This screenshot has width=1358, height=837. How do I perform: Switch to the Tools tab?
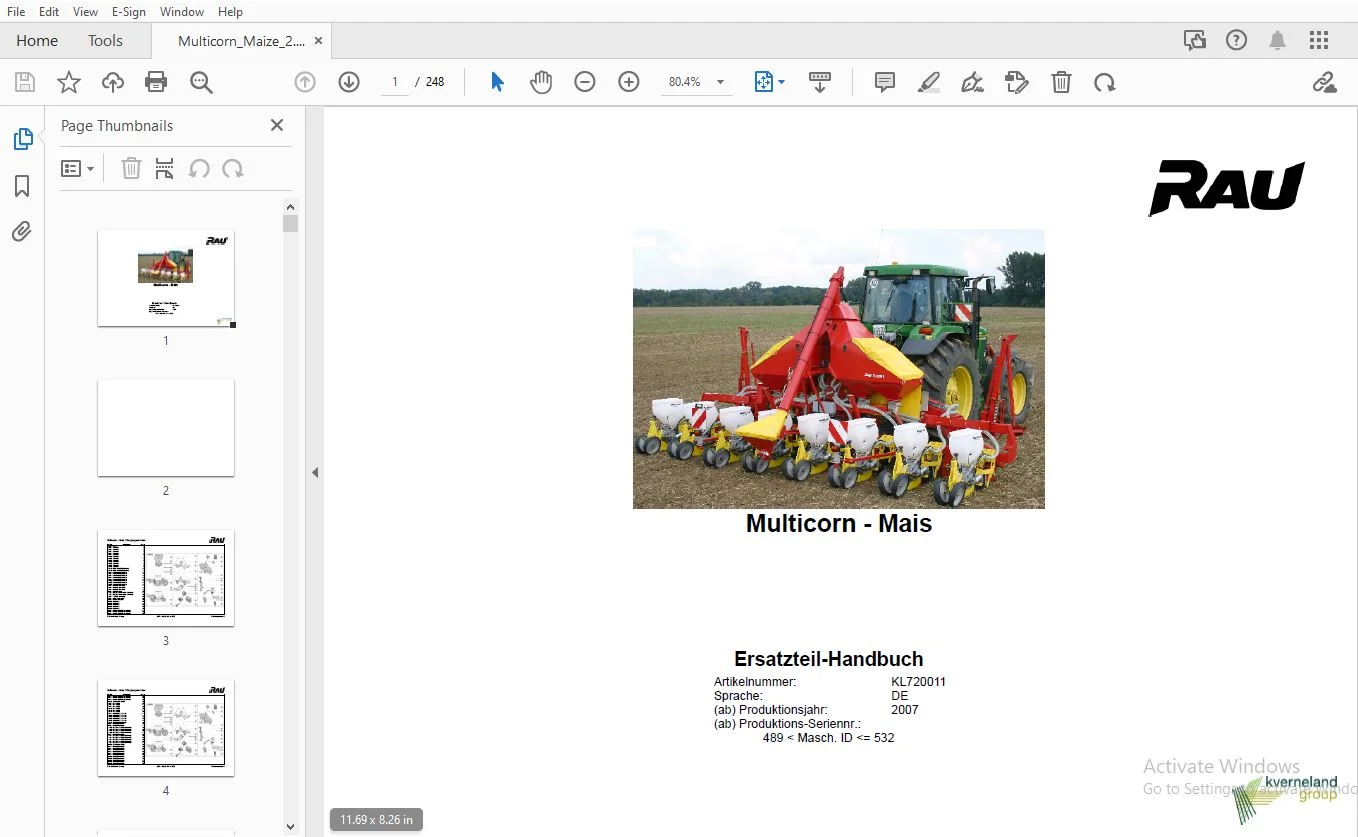pos(105,41)
